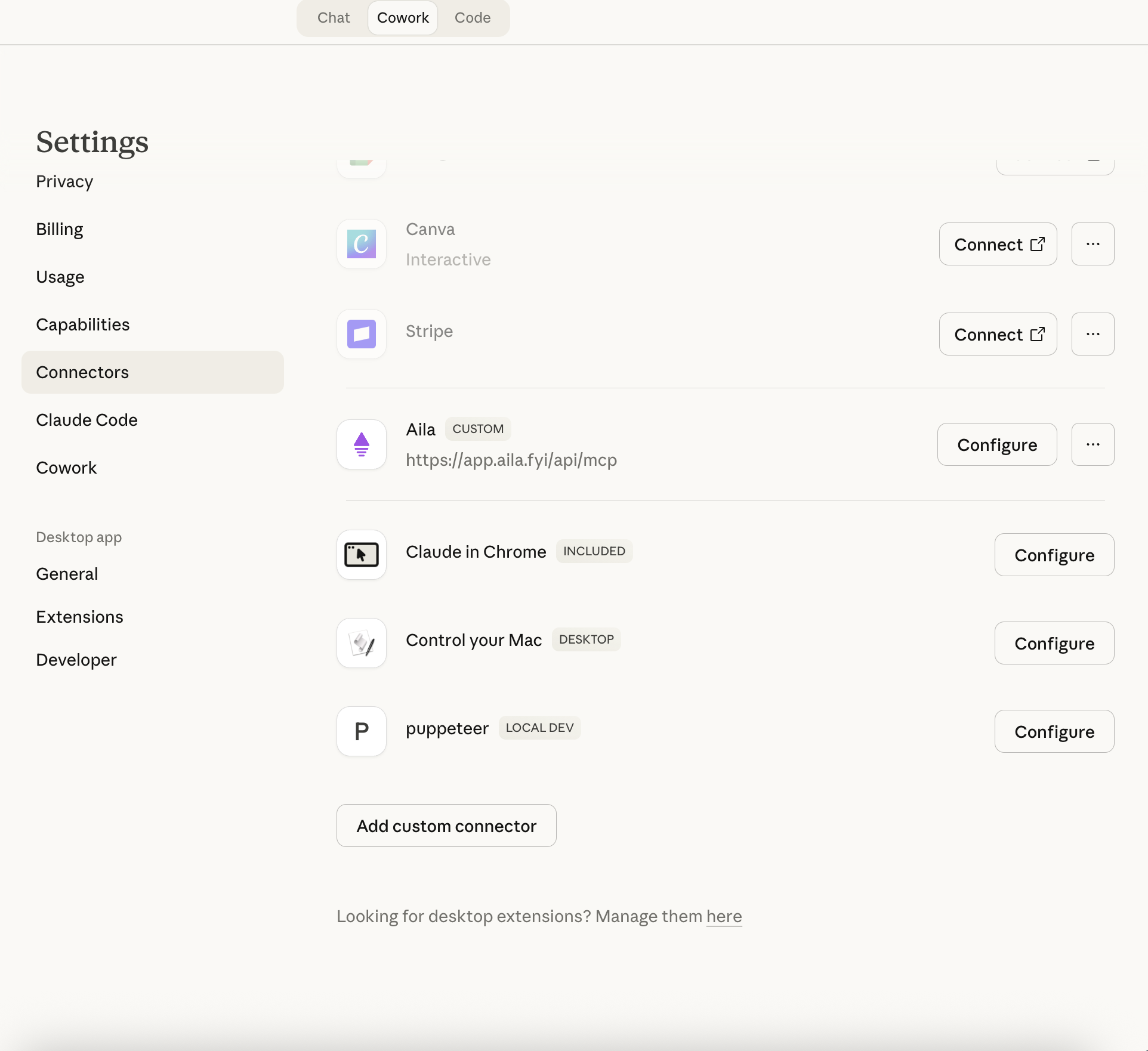1148x1051 pixels.
Task: Configure the Claude in Chrome connector
Action: click(x=1054, y=555)
